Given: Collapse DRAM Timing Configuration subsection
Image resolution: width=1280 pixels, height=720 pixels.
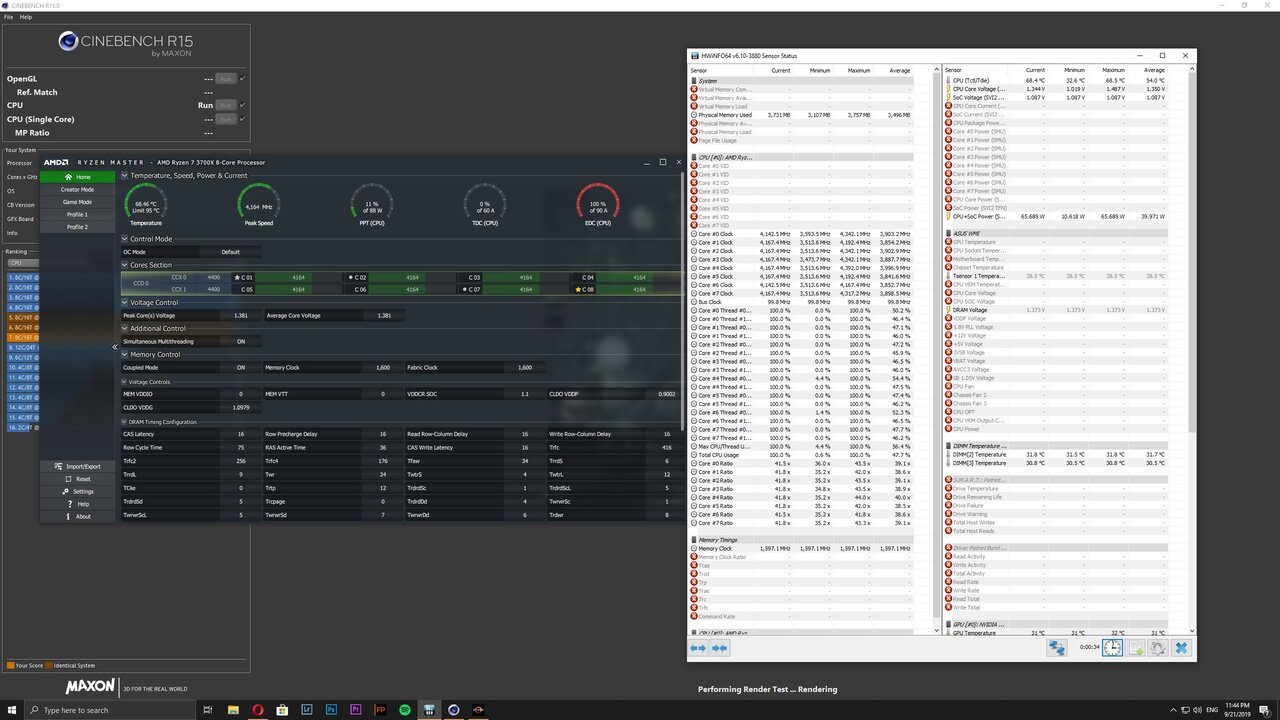Looking at the screenshot, I should click(125, 422).
